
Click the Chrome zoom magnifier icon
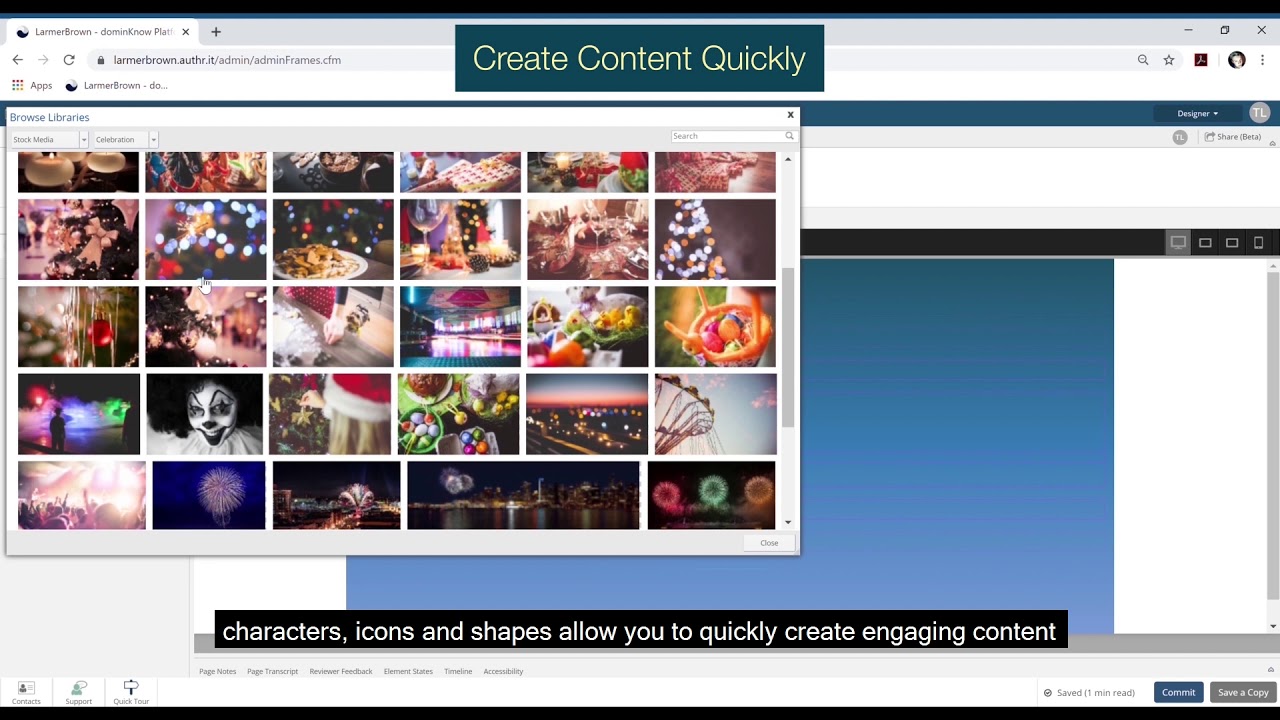coord(1143,60)
